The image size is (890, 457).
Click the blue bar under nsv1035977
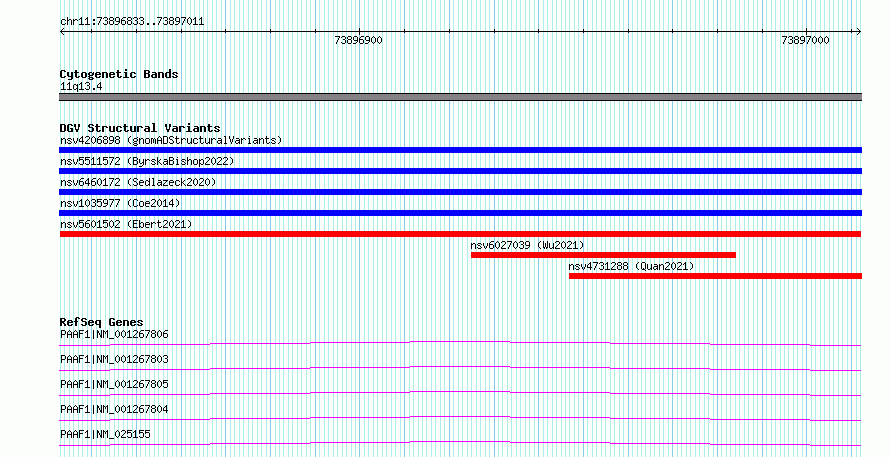460,213
